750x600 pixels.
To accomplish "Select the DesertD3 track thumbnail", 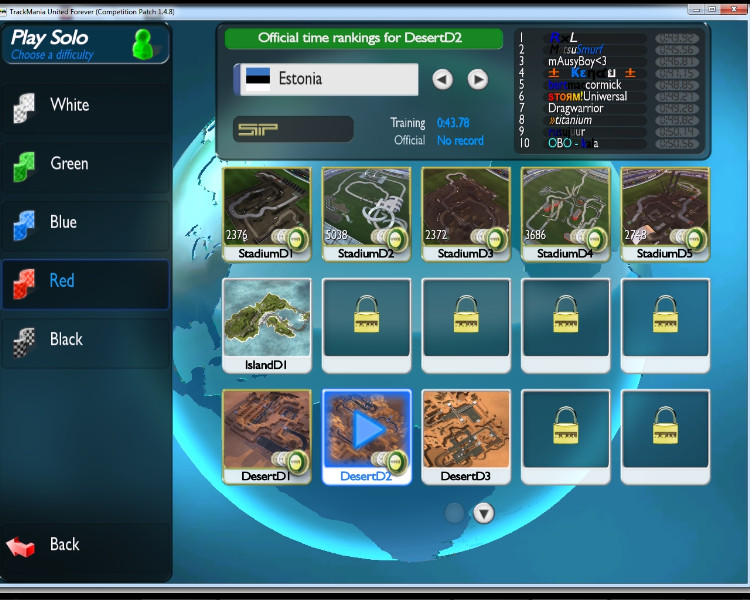I will tap(466, 430).
